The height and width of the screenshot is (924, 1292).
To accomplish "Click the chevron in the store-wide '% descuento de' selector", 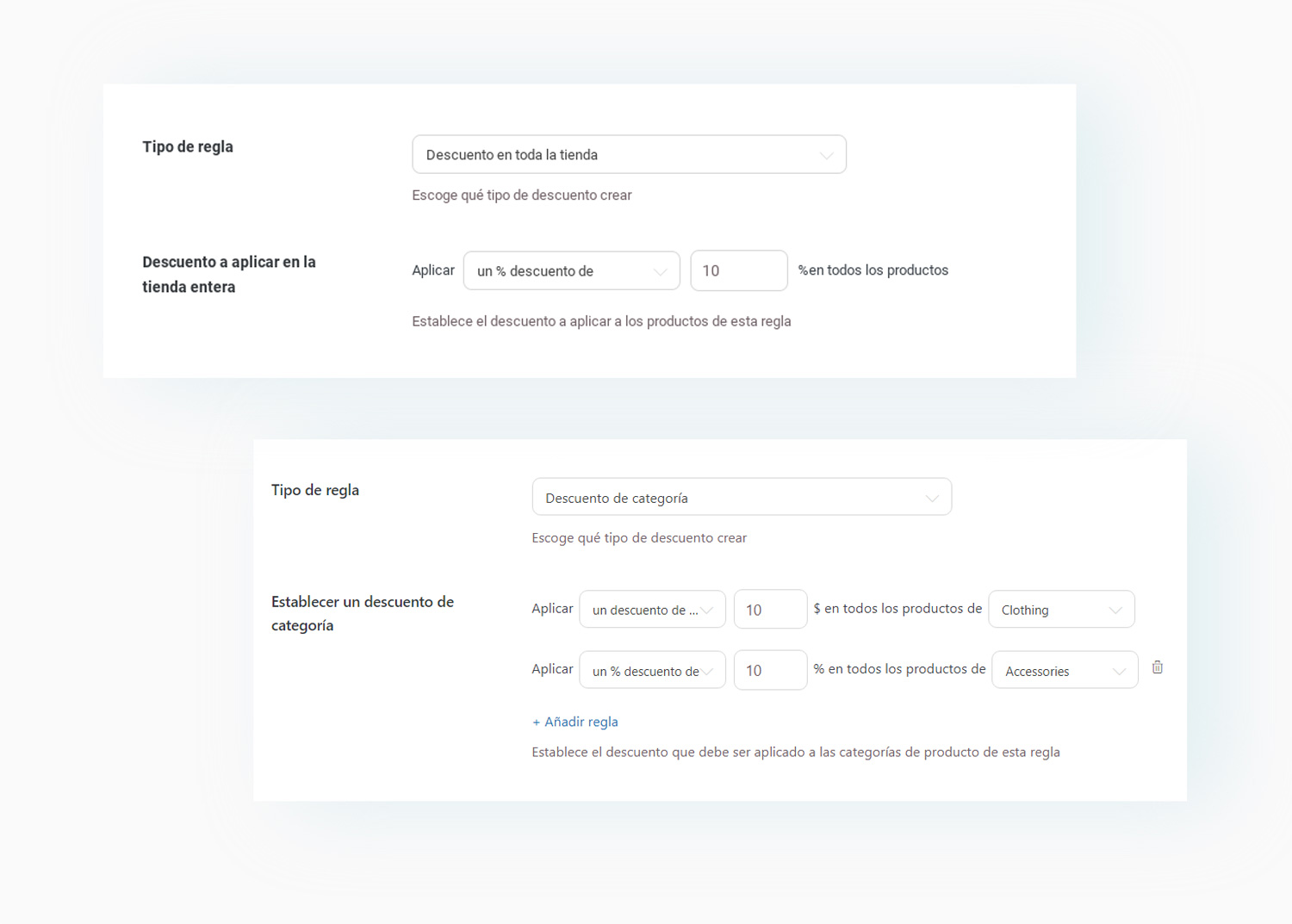I will [660, 272].
